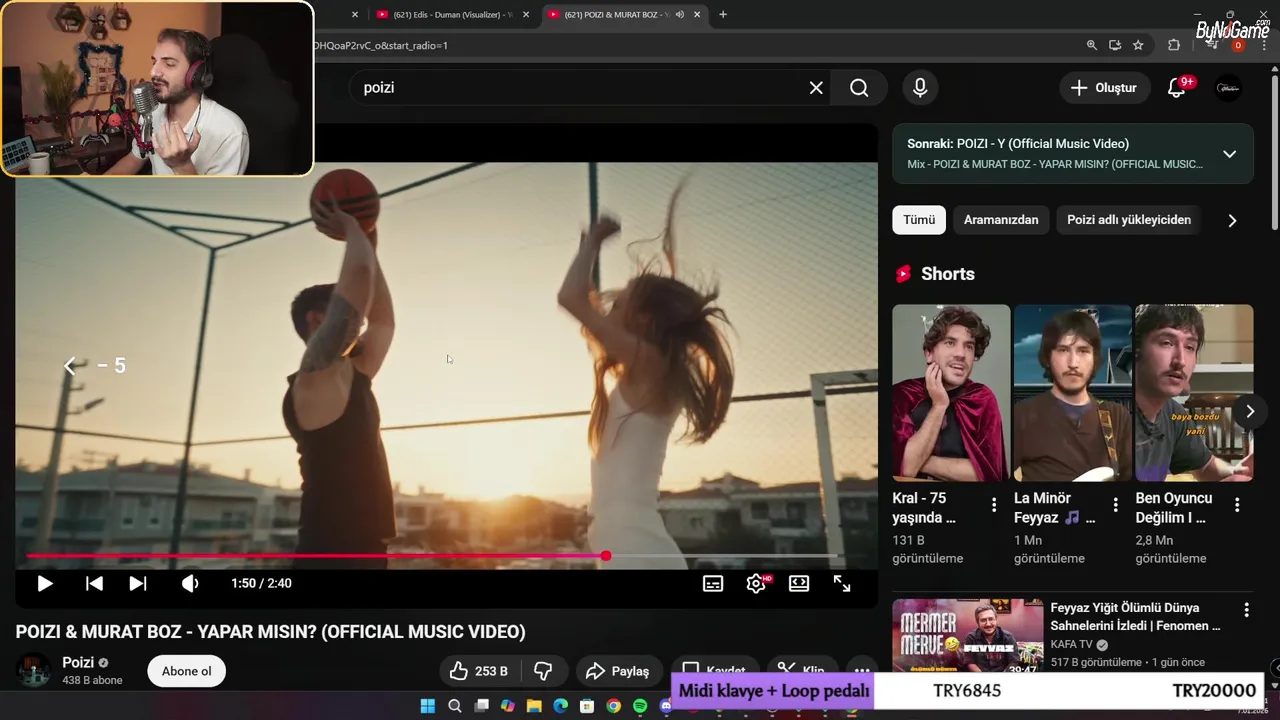Screen dimensions: 1280x720
Task: Start voice search with the microphone icon
Action: pos(920,88)
